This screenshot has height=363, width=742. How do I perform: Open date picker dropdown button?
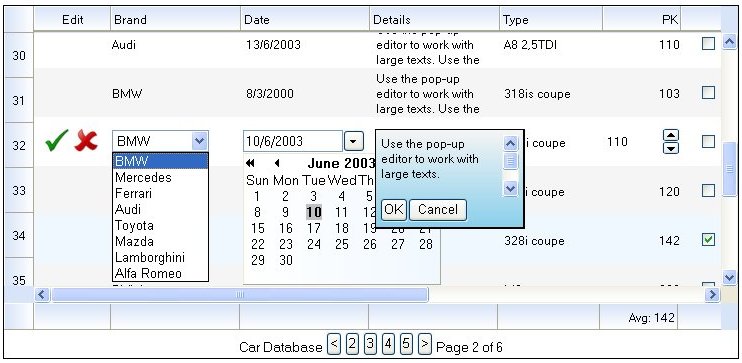353,141
